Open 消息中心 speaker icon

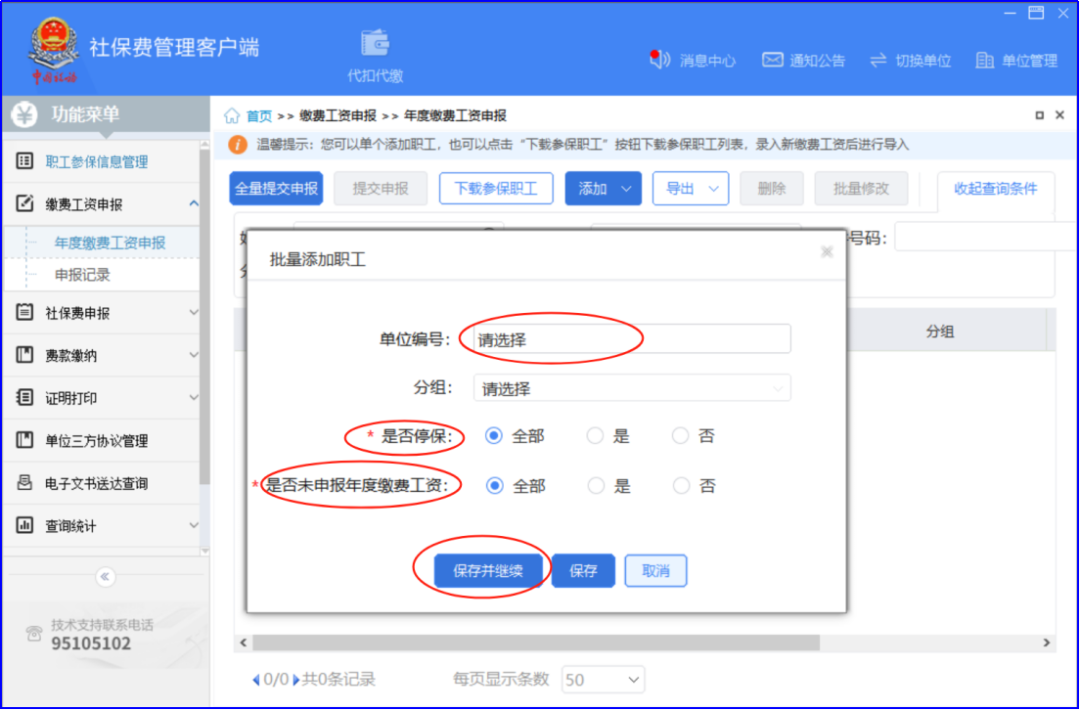click(x=659, y=60)
